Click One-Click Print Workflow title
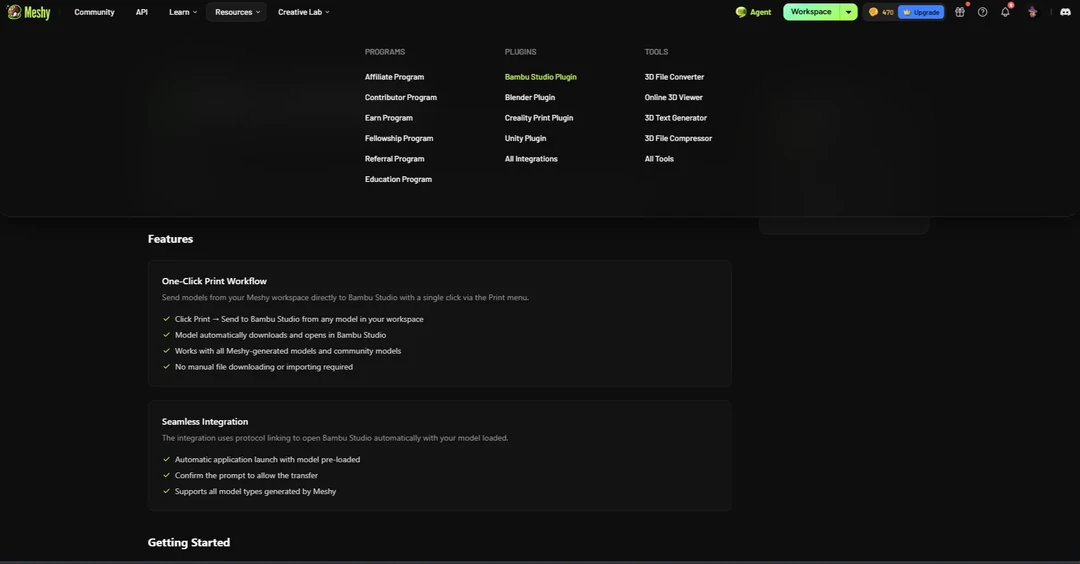The image size is (1080, 564). coord(214,281)
